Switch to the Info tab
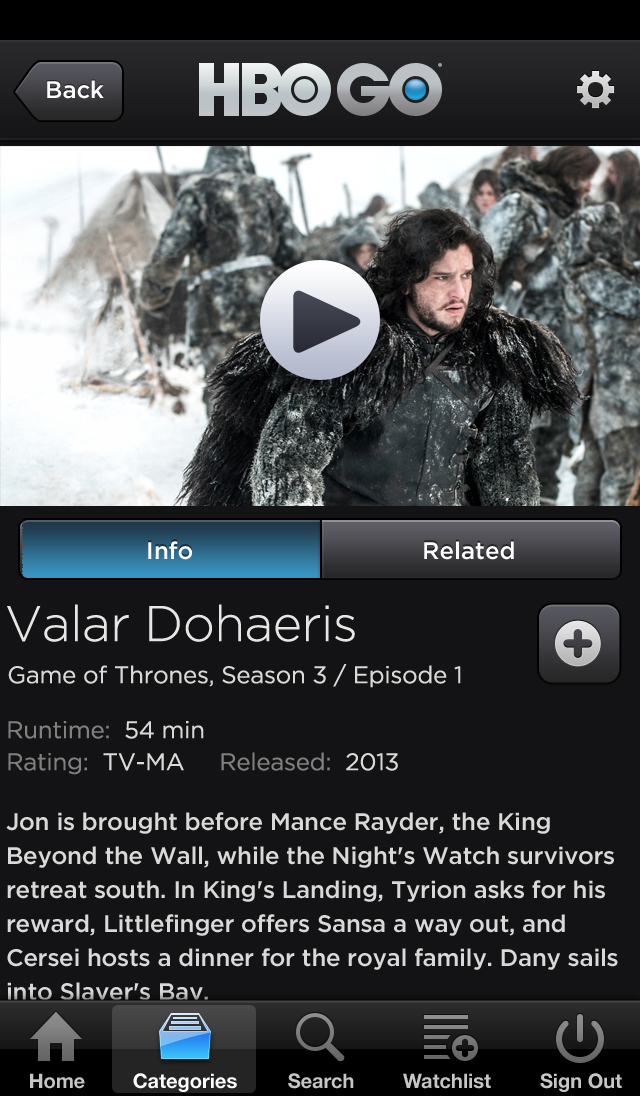The height and width of the screenshot is (1096, 640). point(170,550)
